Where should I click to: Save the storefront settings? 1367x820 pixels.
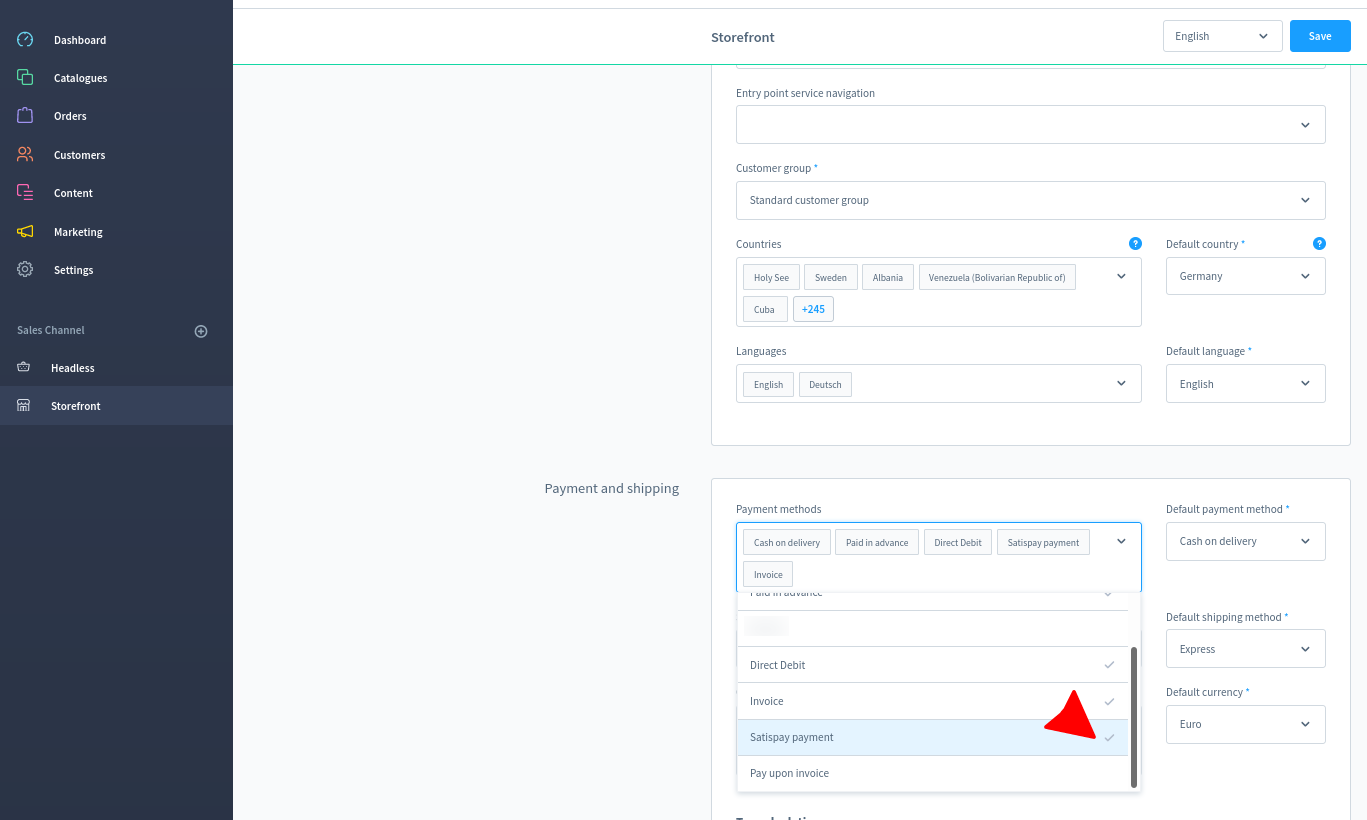(1320, 36)
